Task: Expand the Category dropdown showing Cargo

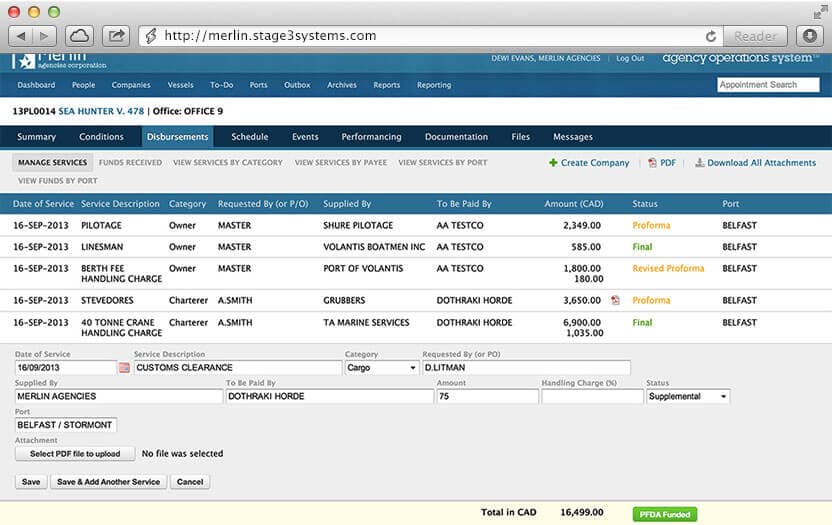Action: (381, 368)
